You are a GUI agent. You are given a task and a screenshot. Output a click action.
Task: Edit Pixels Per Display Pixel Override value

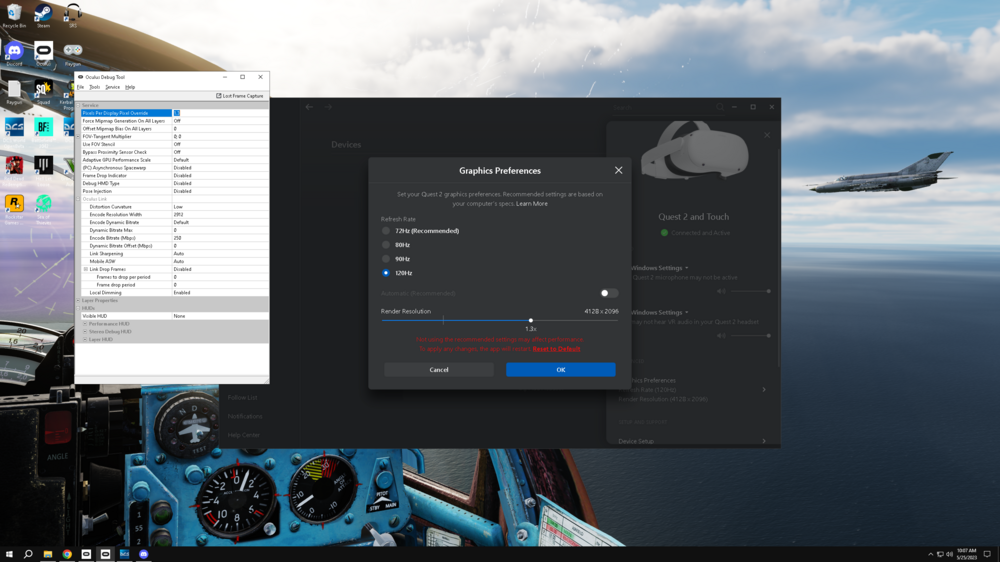coord(220,113)
